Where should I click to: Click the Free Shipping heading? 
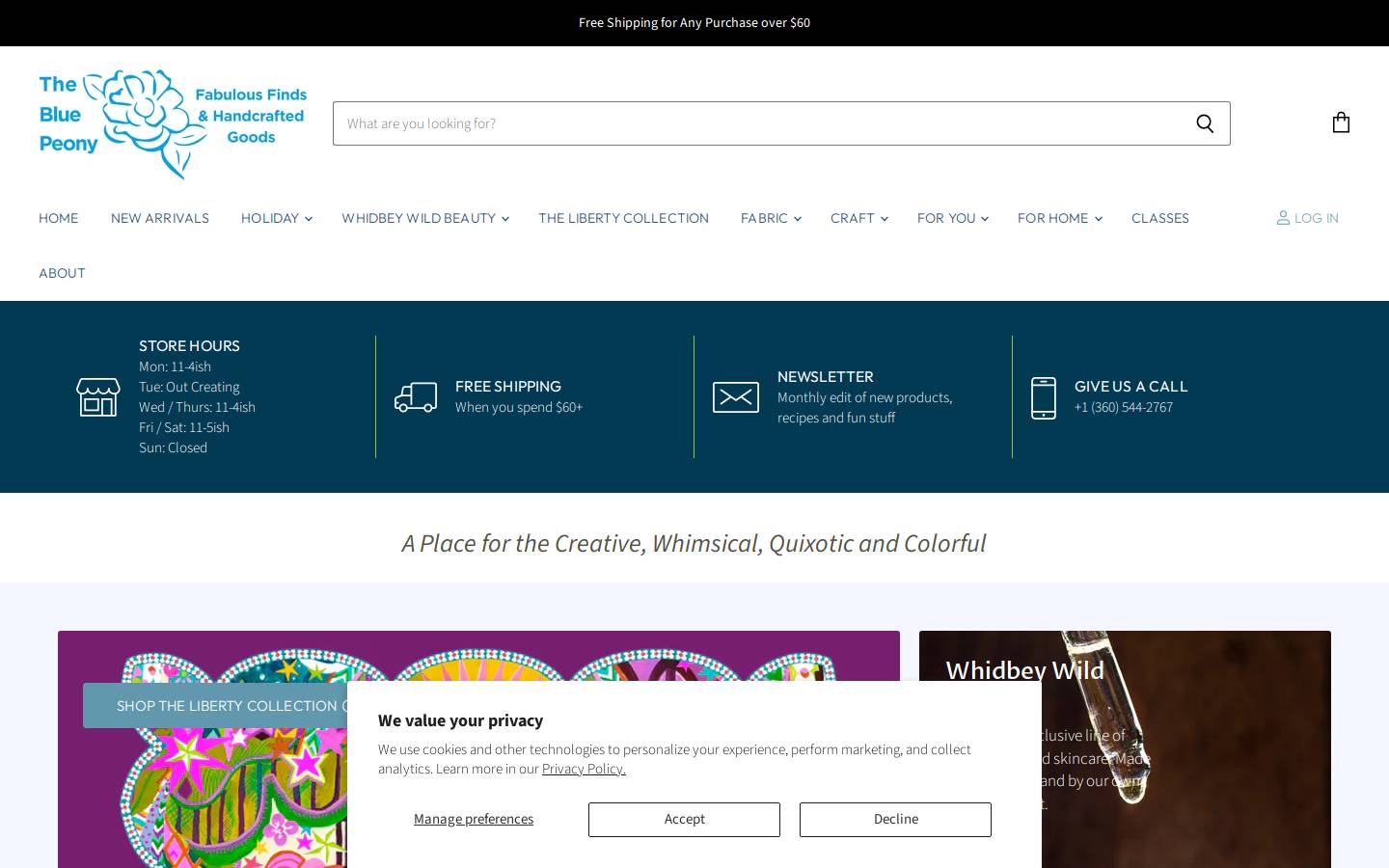508,386
